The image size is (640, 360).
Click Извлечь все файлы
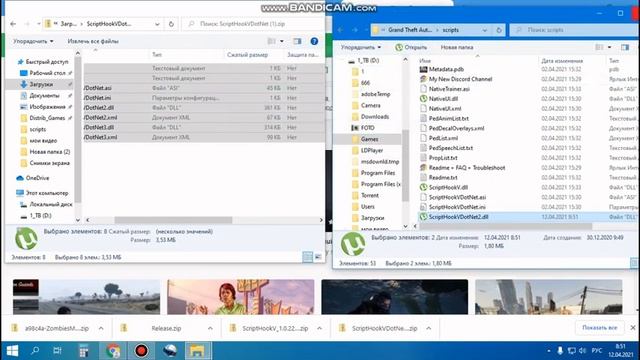click(93, 41)
